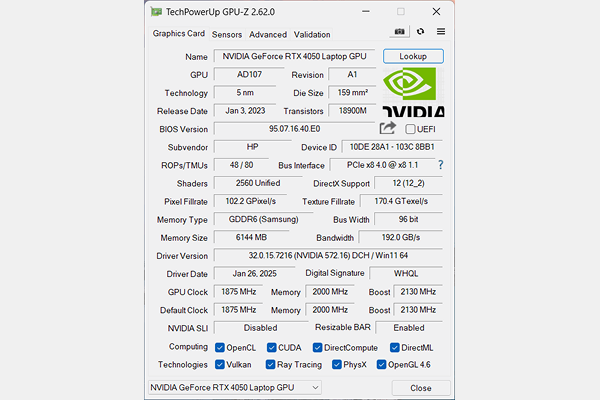Click the Memory Size value 6144 MB

tap(251, 237)
